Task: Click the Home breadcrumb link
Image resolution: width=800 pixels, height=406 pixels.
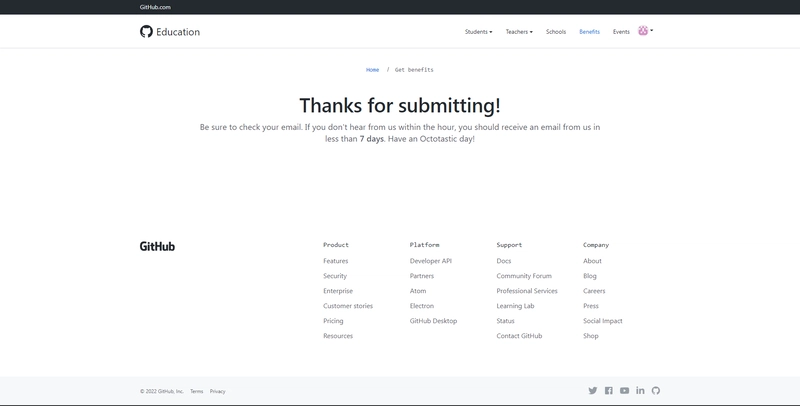Action: (372, 70)
